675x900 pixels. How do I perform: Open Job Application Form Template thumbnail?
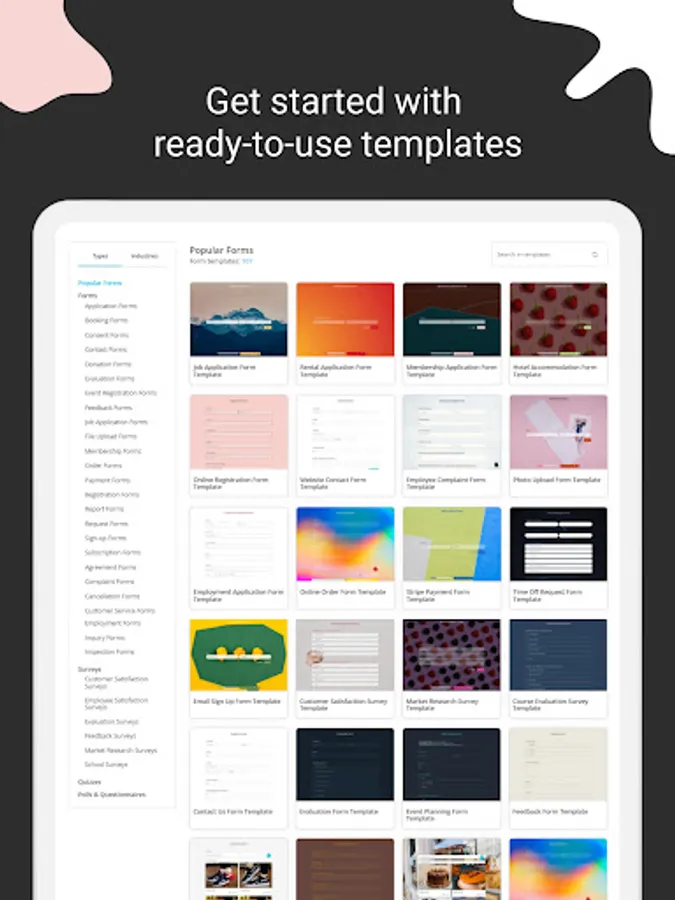pos(239,319)
